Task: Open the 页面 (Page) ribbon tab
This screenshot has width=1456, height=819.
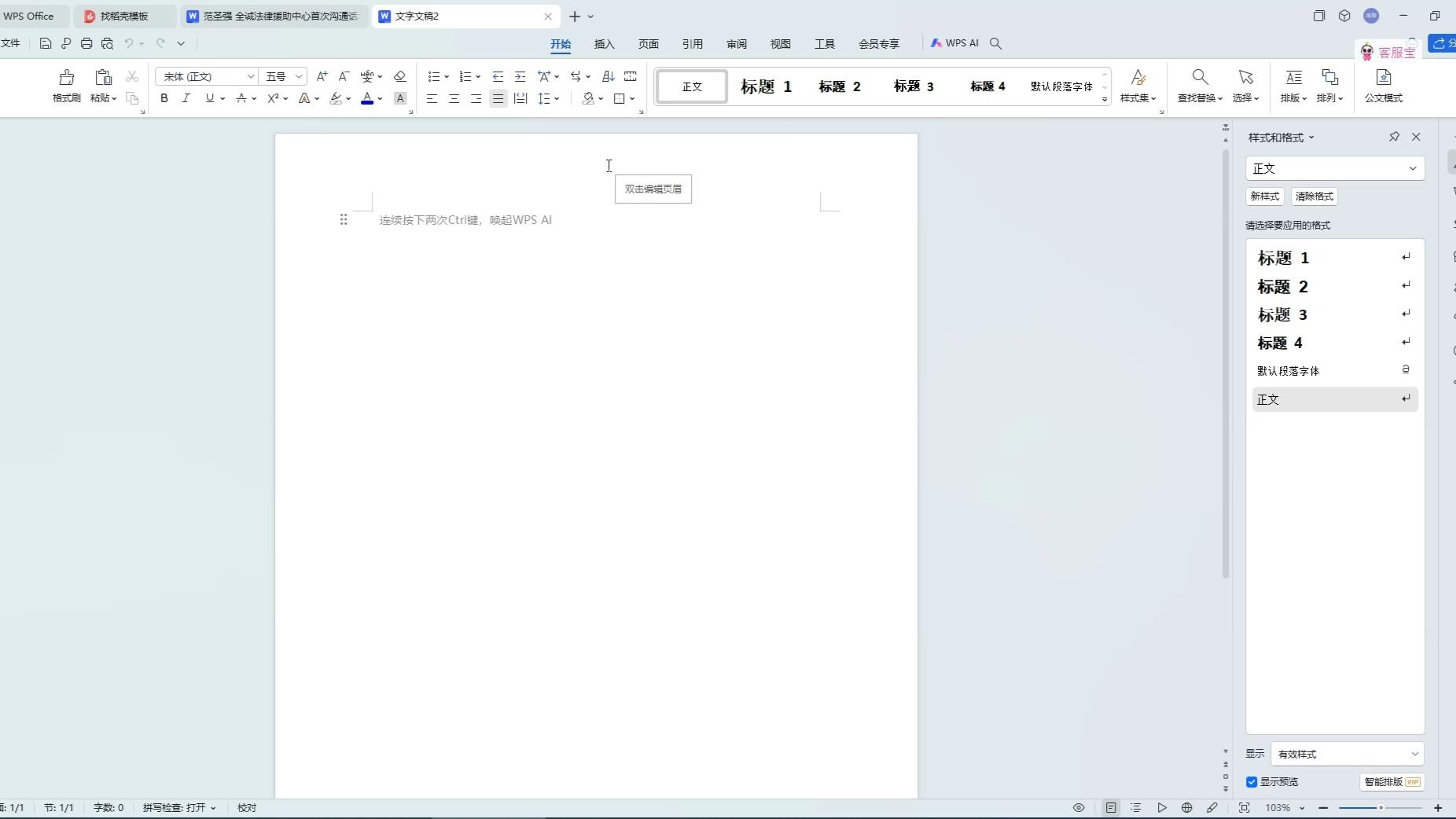Action: 648,44
